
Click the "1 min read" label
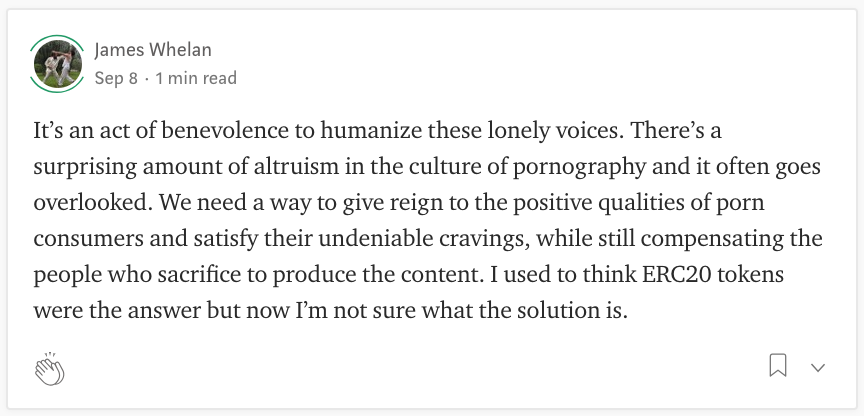click(196, 78)
